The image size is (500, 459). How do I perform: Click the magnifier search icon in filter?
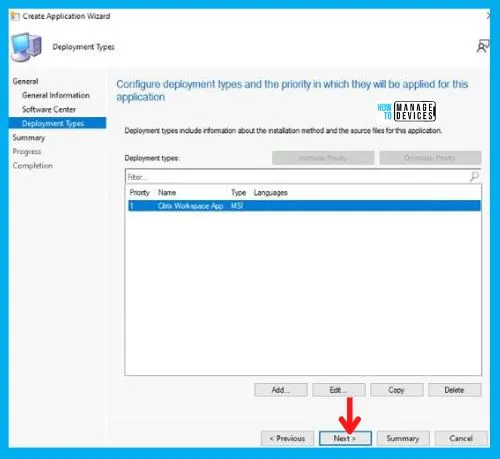(x=474, y=176)
